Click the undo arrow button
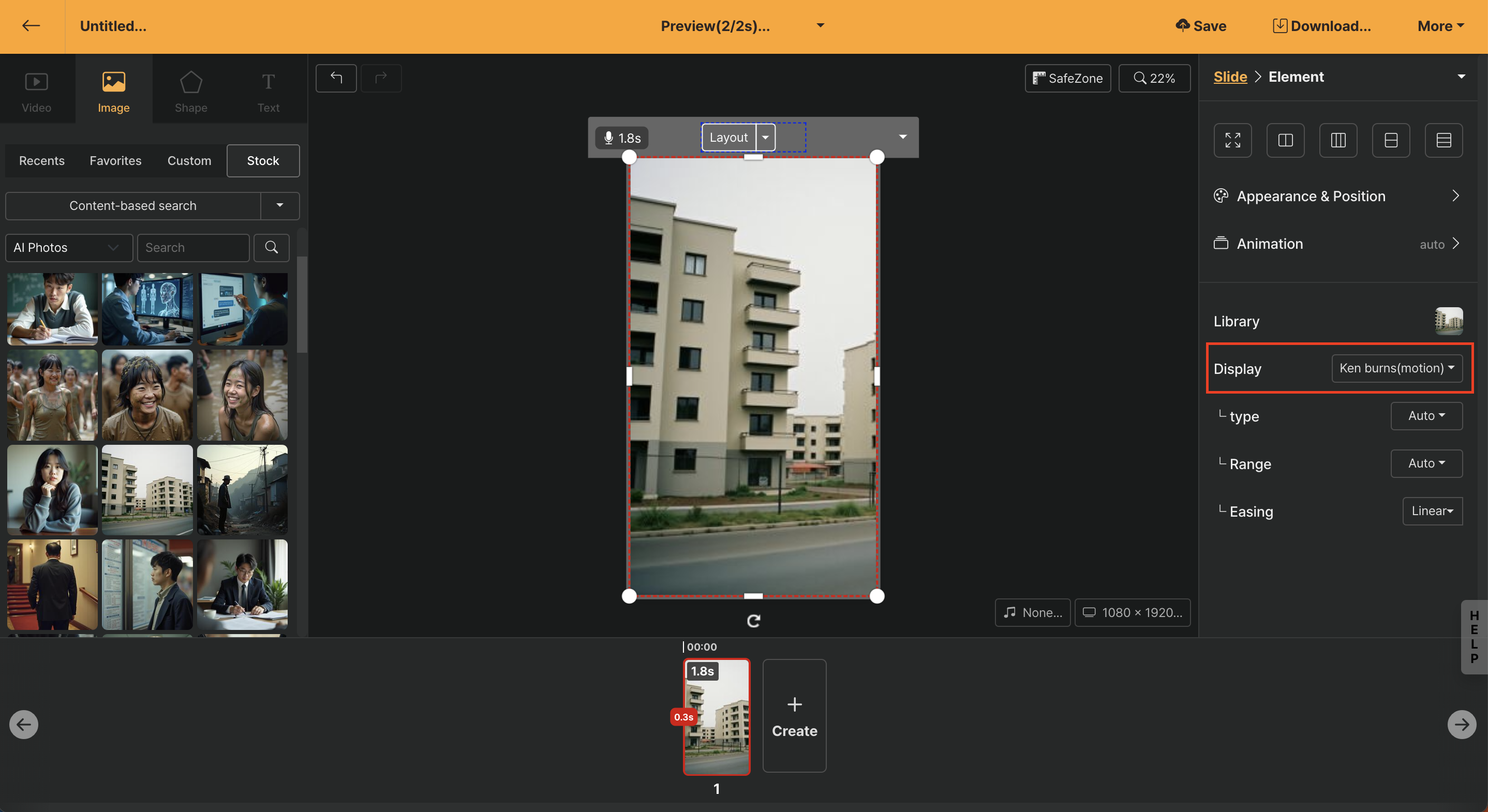The image size is (1488, 812). [336, 78]
